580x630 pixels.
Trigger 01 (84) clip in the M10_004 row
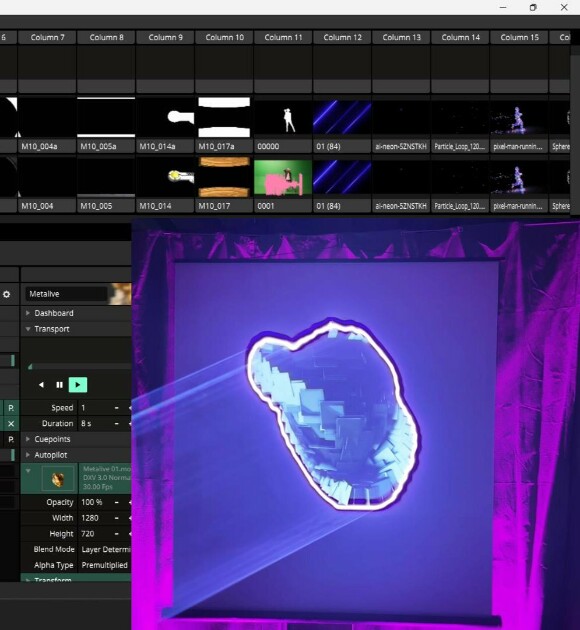(342, 177)
